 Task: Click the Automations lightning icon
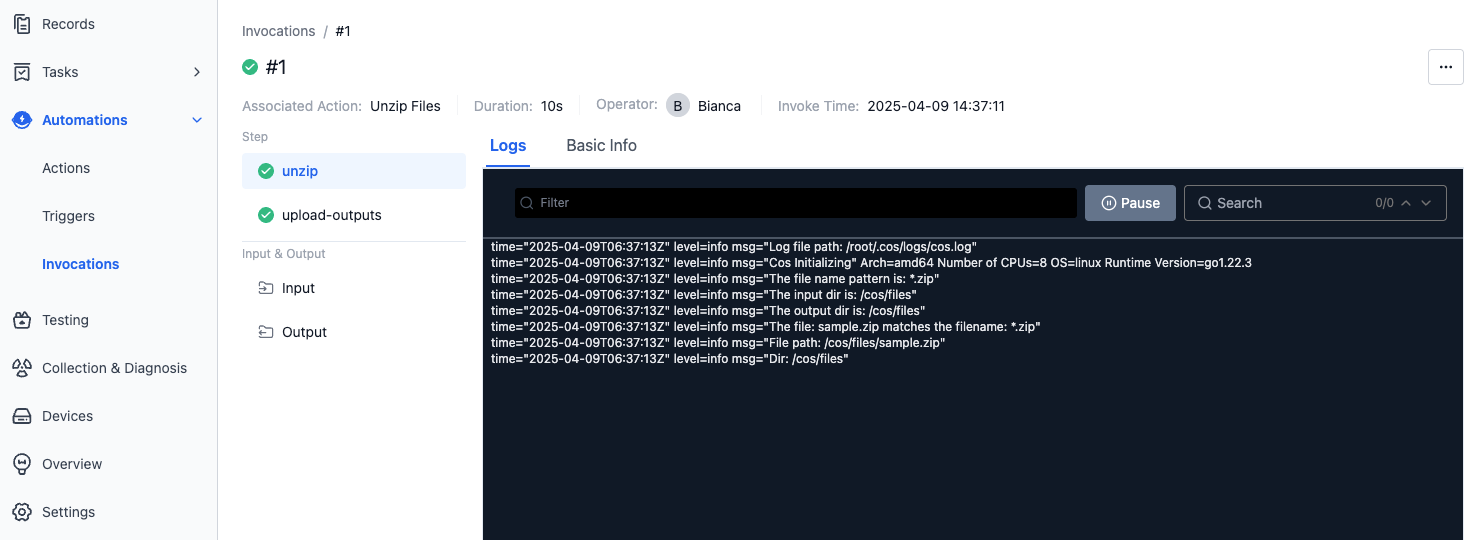22,120
